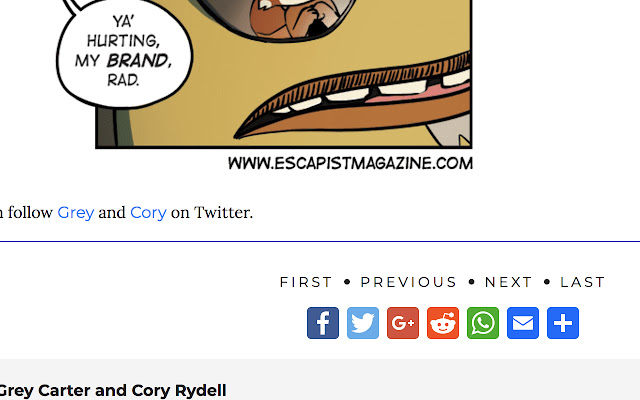Screen dimensions: 640x400
Task: Go to the FIRST comic
Action: 306,282
